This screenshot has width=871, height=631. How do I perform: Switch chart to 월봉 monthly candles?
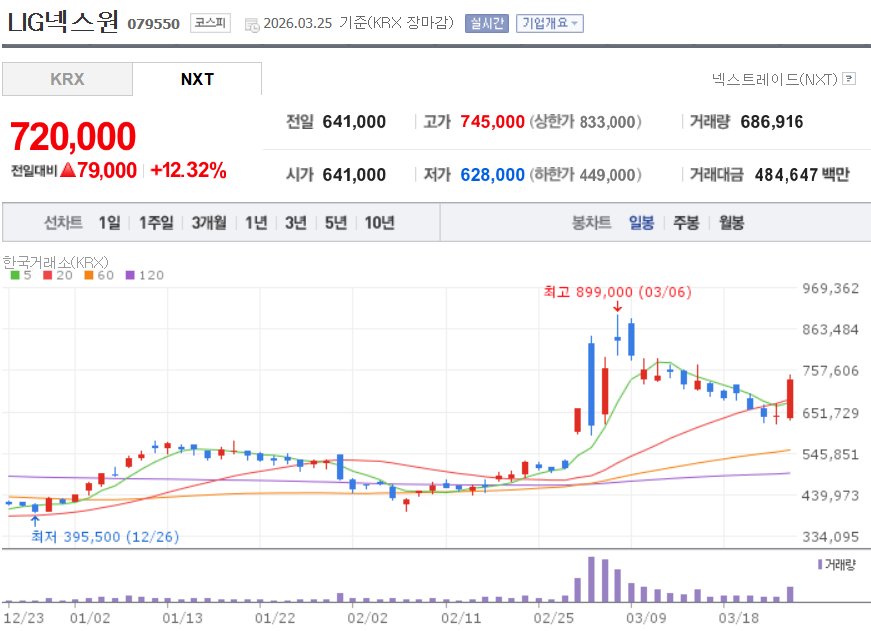tap(729, 223)
